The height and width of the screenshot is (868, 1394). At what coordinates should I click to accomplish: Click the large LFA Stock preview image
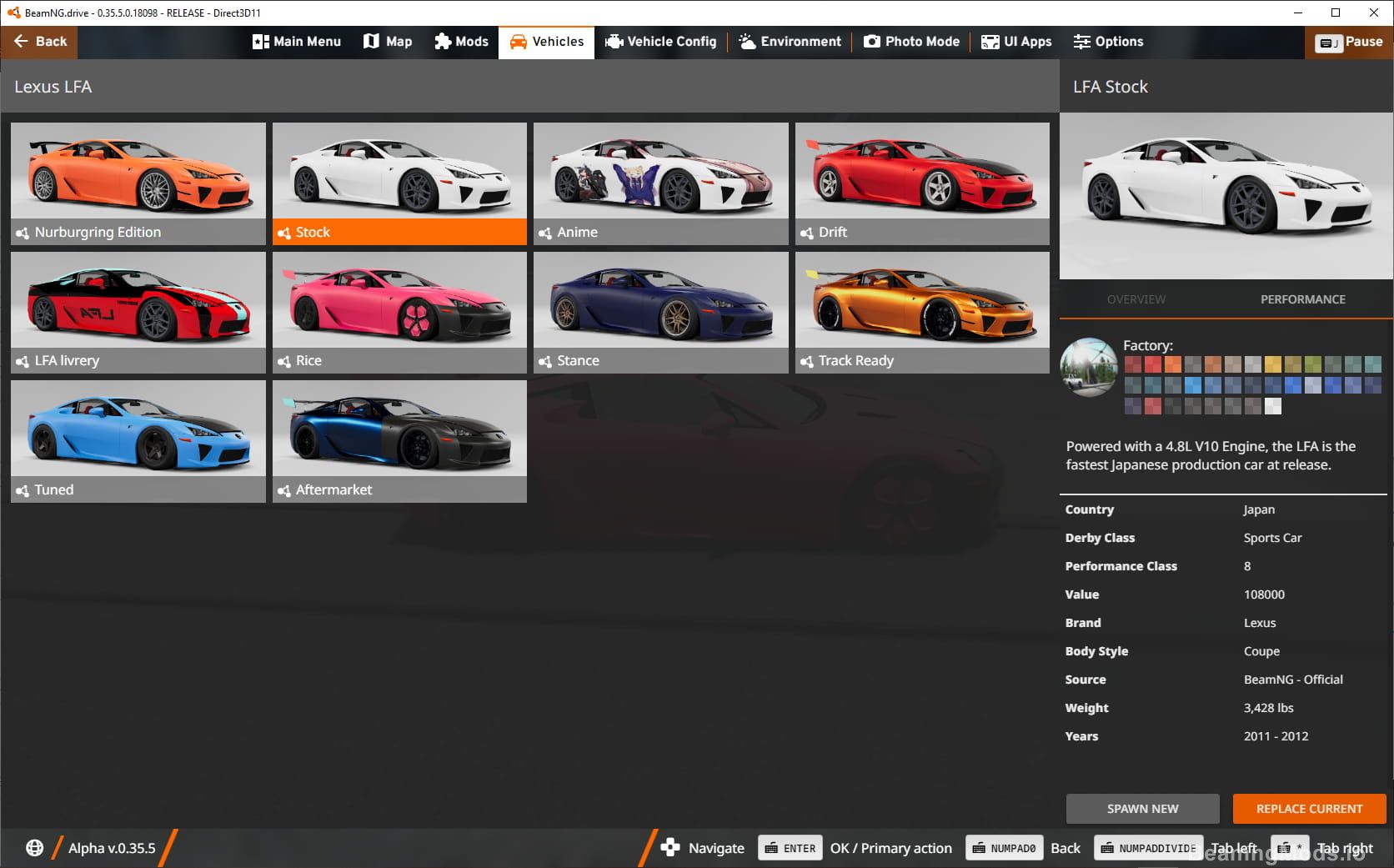coord(1226,196)
